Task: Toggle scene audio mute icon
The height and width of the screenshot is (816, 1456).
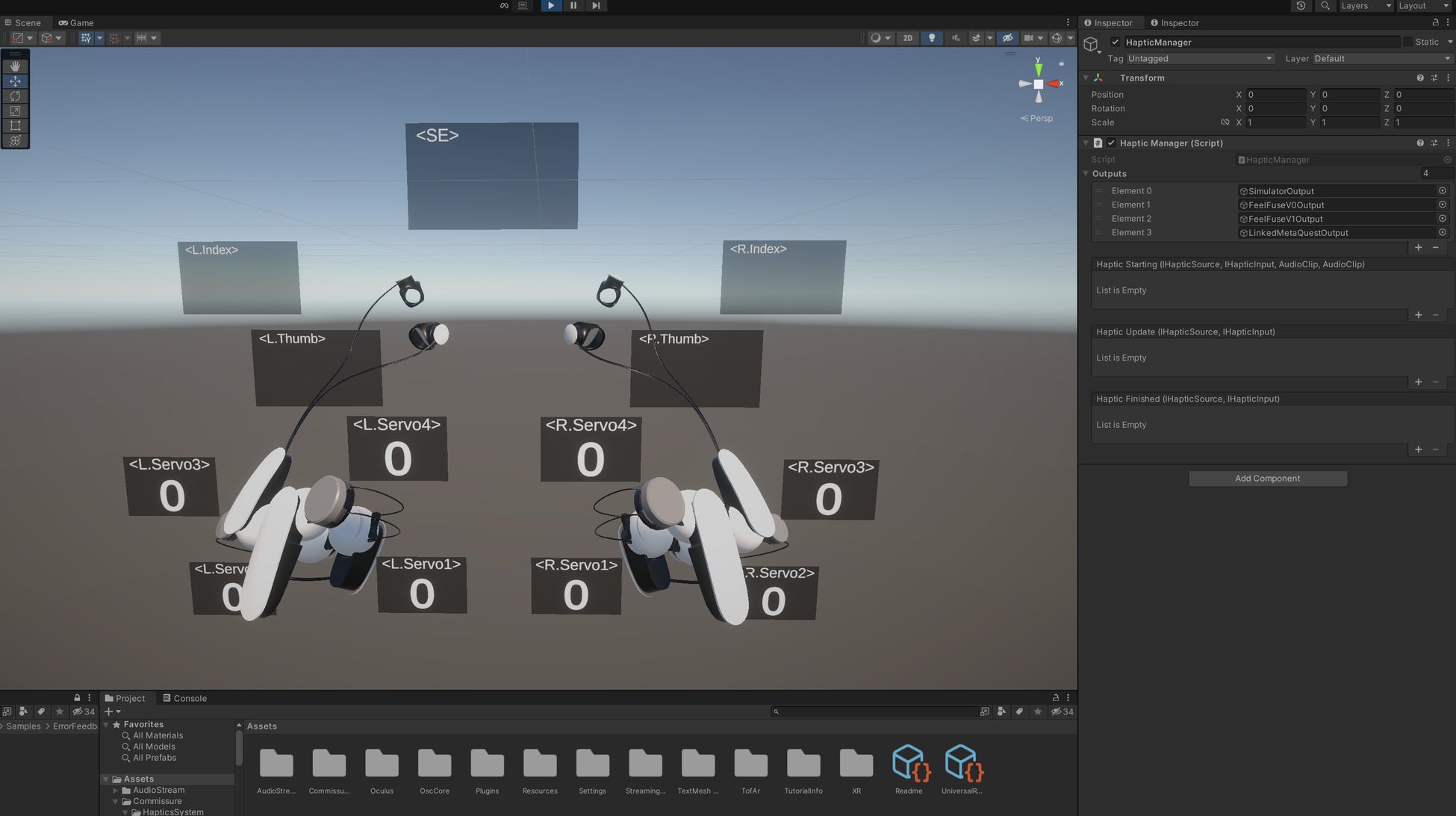Action: click(955, 38)
